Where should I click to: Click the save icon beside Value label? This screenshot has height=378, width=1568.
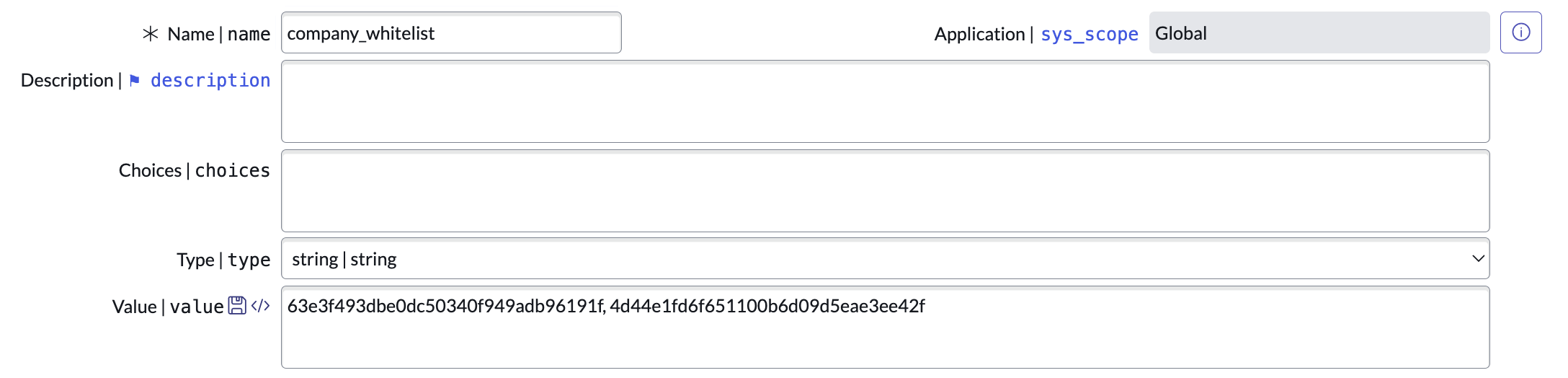(x=237, y=306)
